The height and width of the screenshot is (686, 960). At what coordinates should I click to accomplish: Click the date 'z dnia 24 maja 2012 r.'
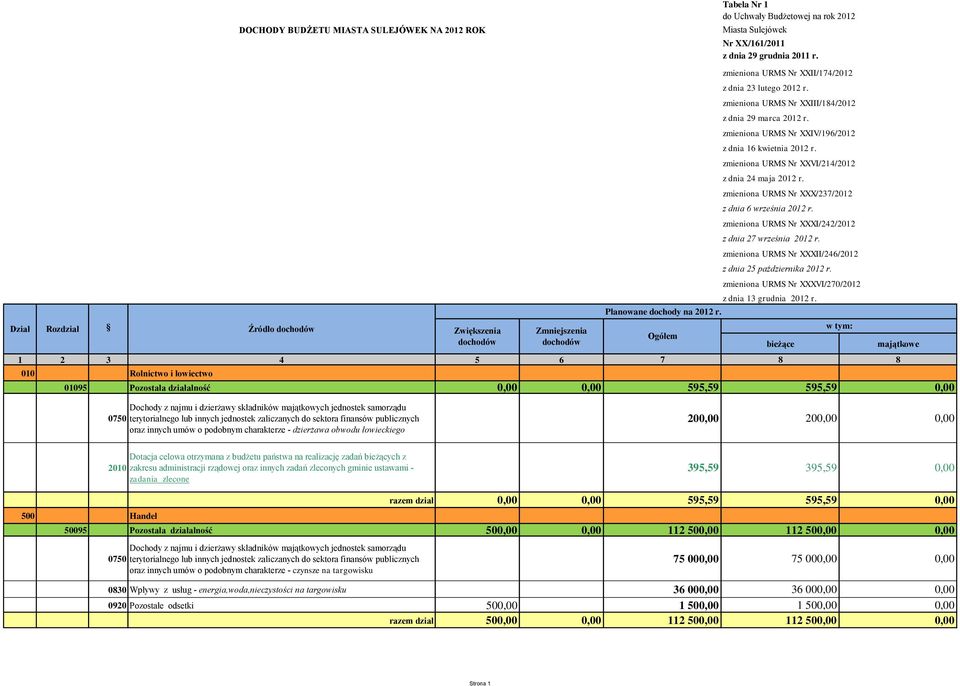coord(763,178)
